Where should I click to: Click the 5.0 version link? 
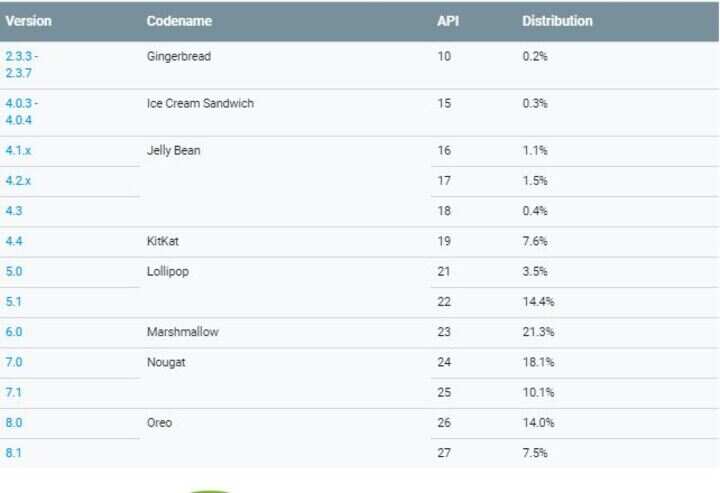pos(14,272)
